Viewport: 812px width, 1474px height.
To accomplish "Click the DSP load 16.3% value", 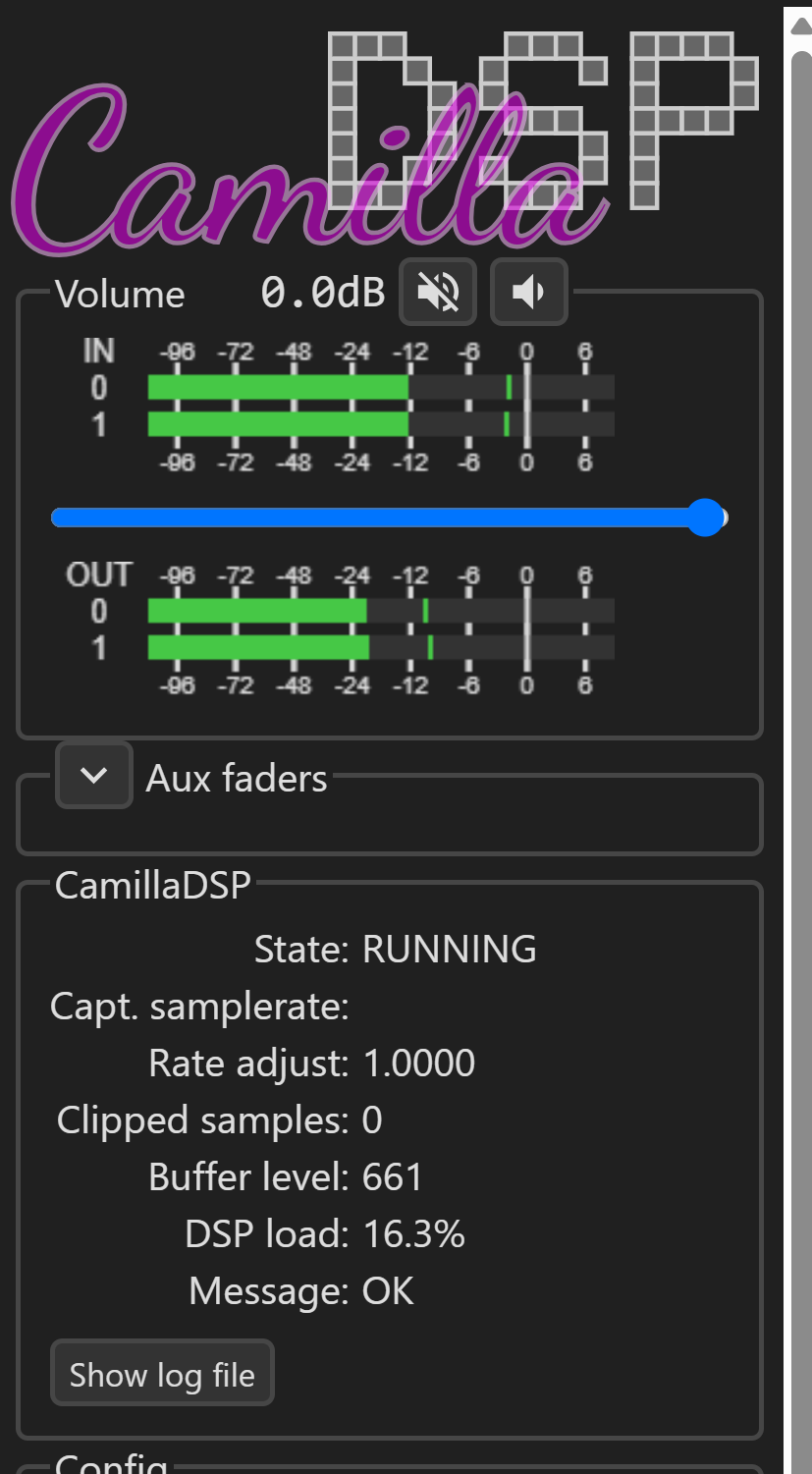I will (x=413, y=1234).
